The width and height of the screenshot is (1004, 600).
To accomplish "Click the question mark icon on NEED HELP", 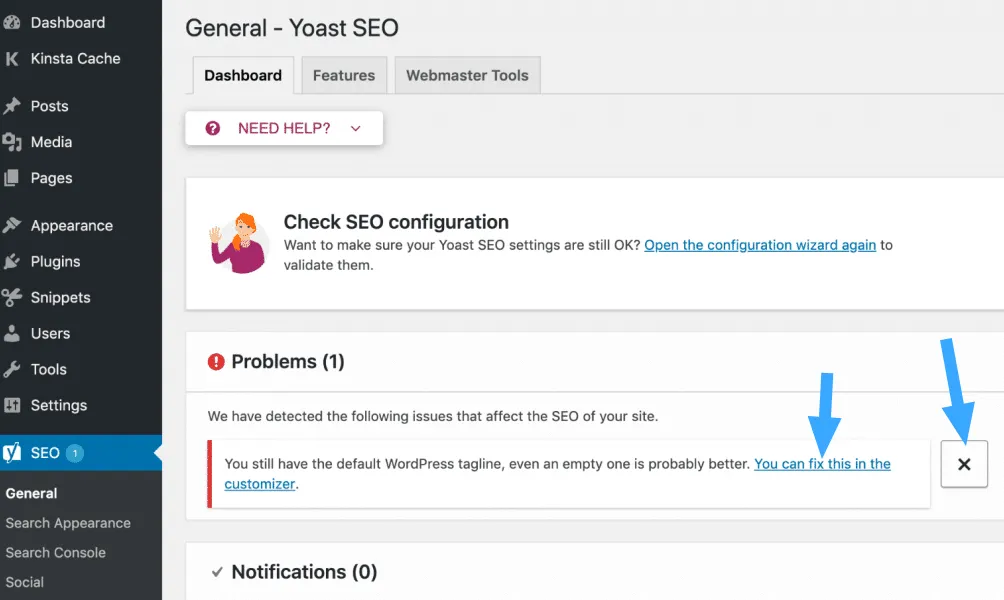I will pyautogui.click(x=211, y=127).
